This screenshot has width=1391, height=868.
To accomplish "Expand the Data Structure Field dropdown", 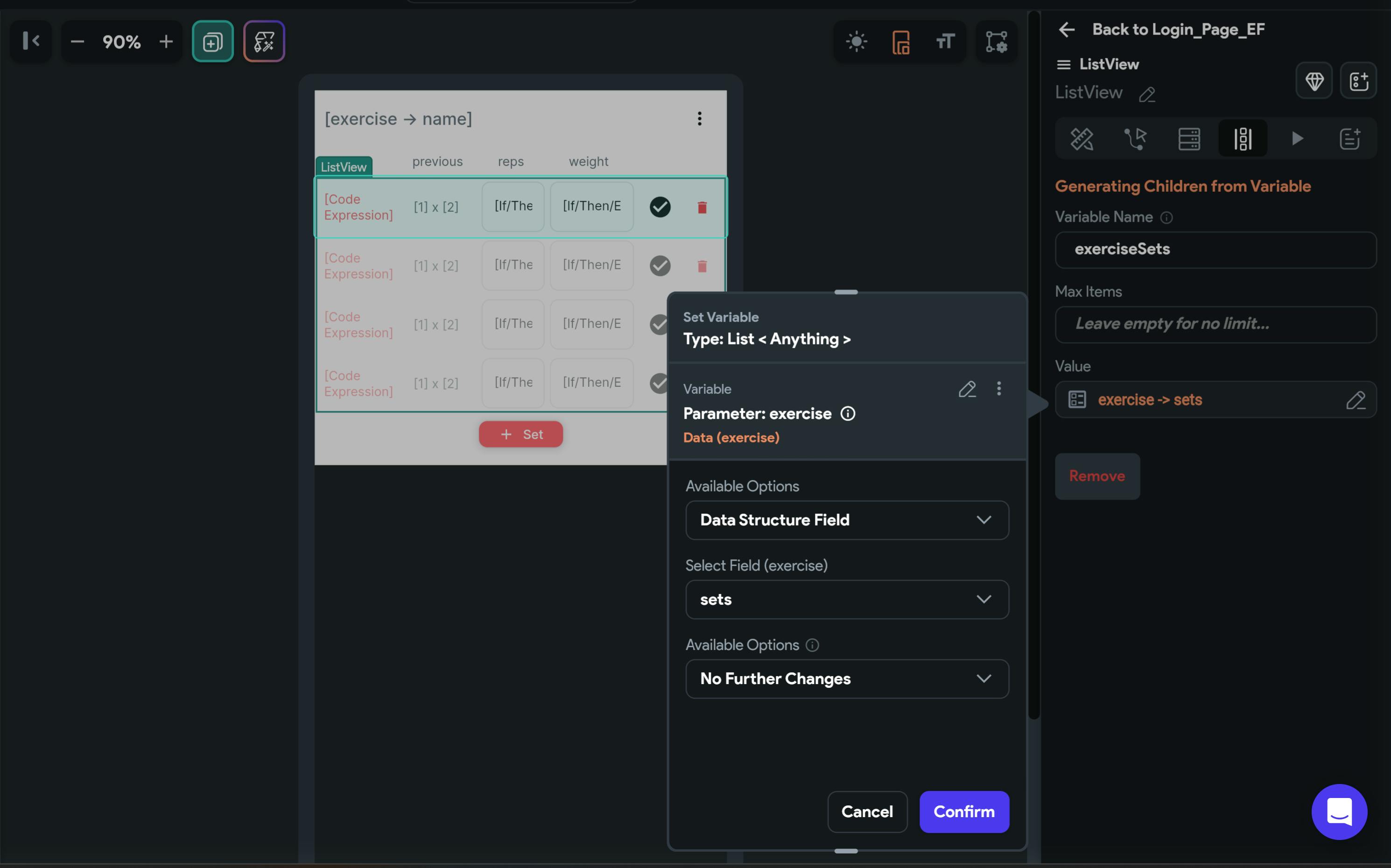I will point(847,520).
